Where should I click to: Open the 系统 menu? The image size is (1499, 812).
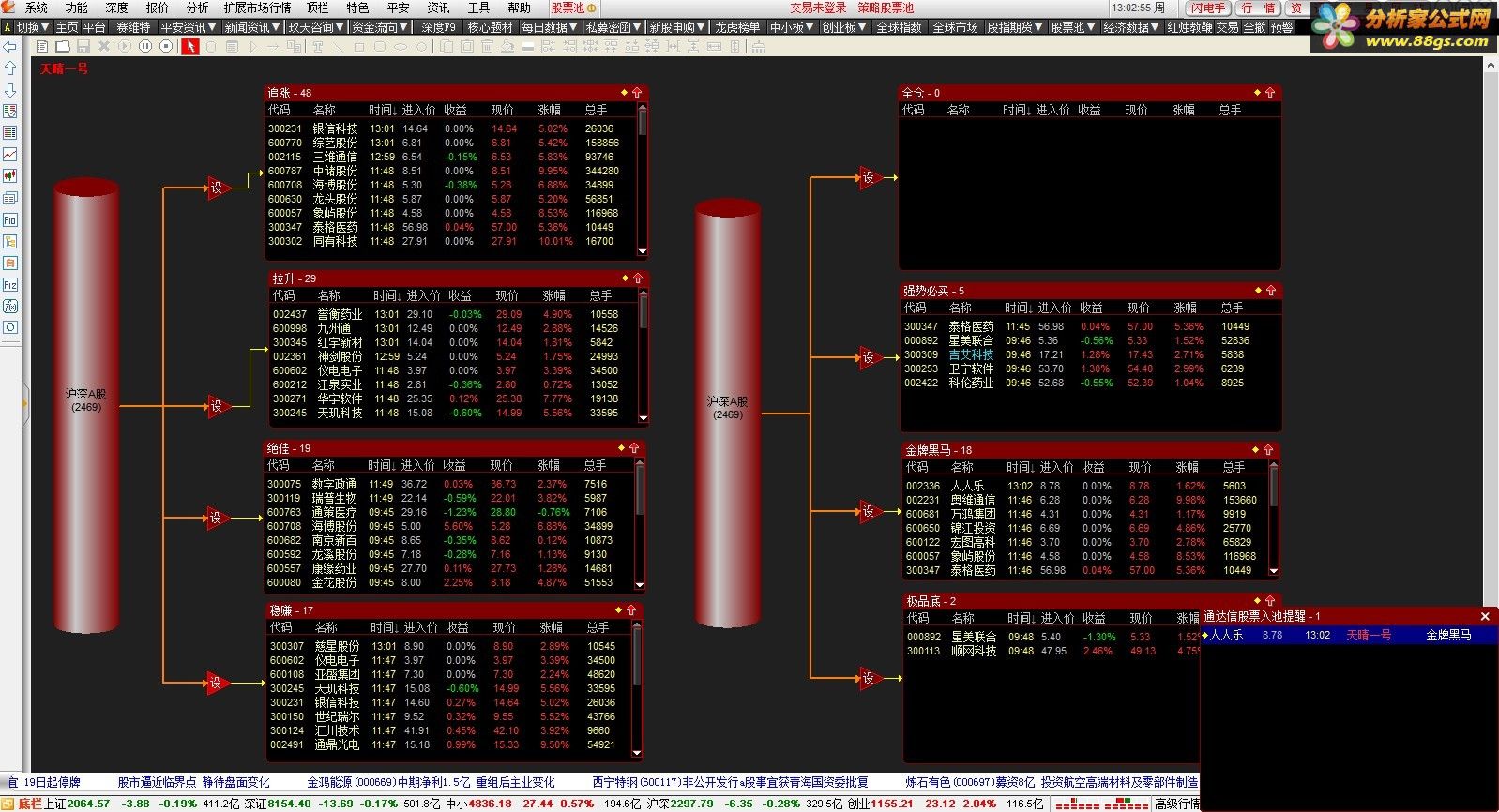pos(37,8)
